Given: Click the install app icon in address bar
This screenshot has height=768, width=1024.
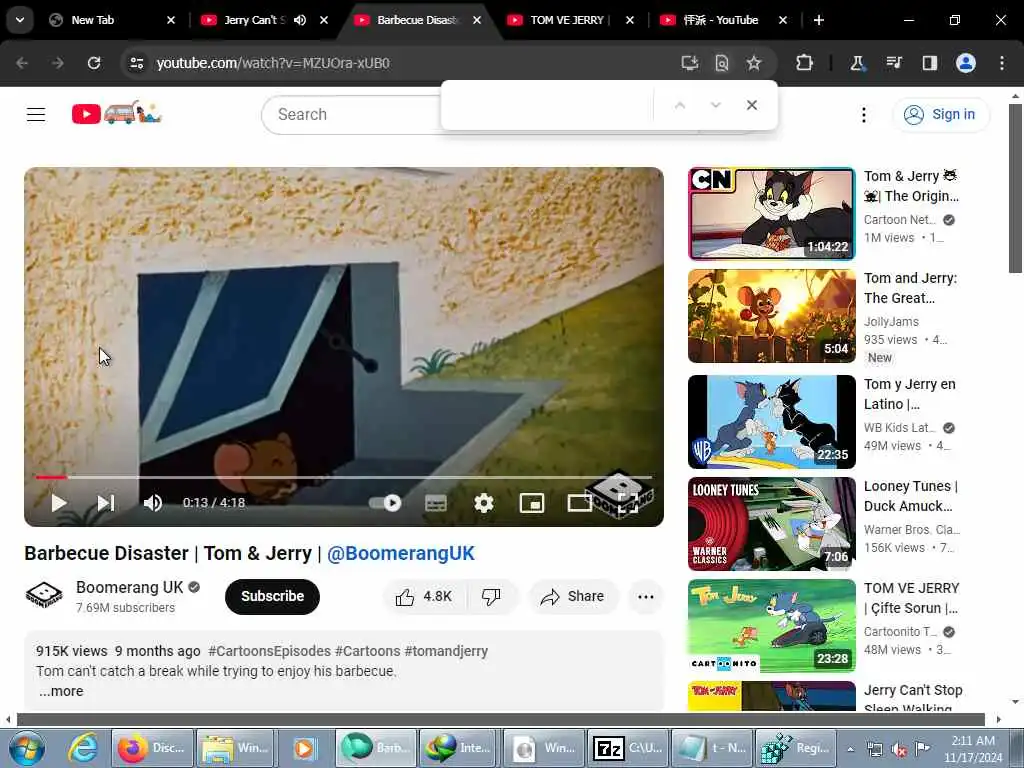Looking at the screenshot, I should pos(690,63).
